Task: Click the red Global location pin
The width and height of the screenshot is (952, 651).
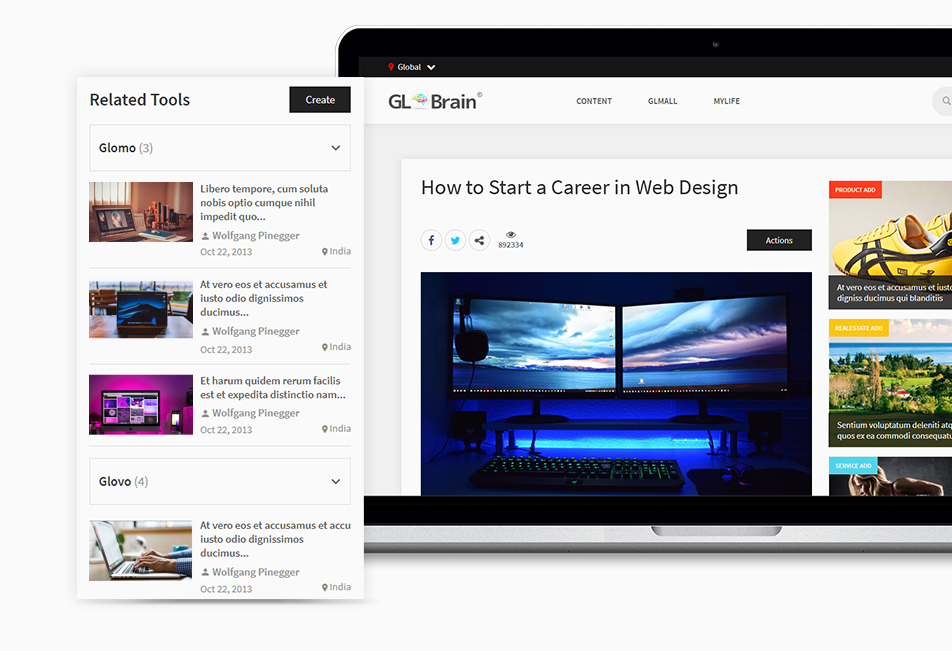Action: [x=391, y=67]
